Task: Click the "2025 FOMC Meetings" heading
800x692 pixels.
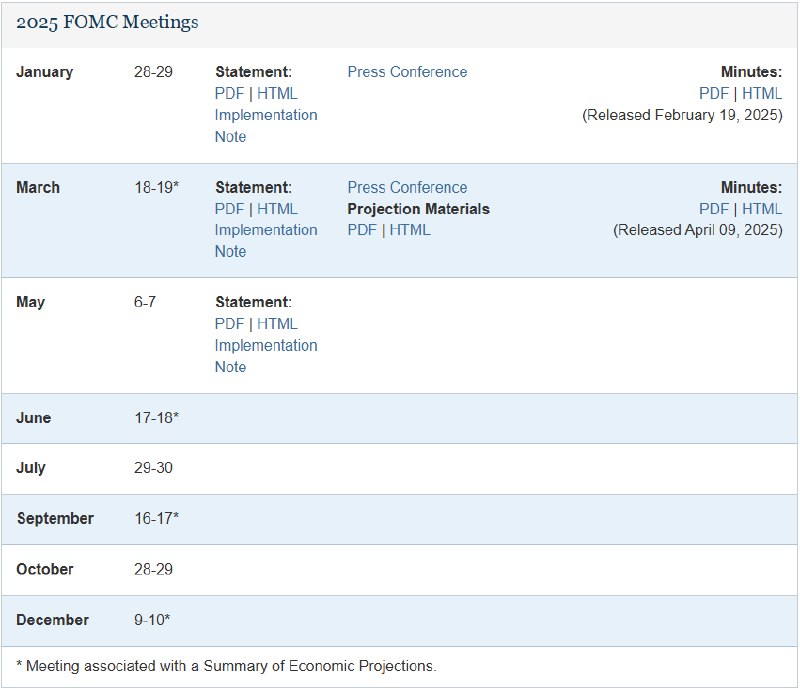Action: pyautogui.click(x=107, y=22)
